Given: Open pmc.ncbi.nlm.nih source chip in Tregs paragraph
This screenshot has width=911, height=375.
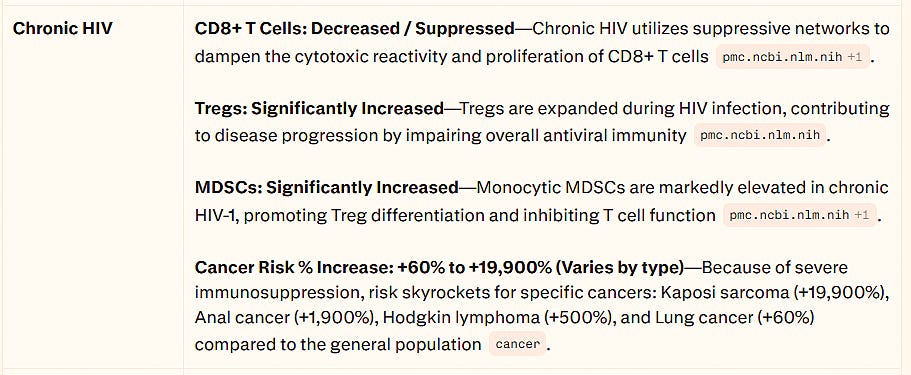Looking at the screenshot, I should pos(759,135).
